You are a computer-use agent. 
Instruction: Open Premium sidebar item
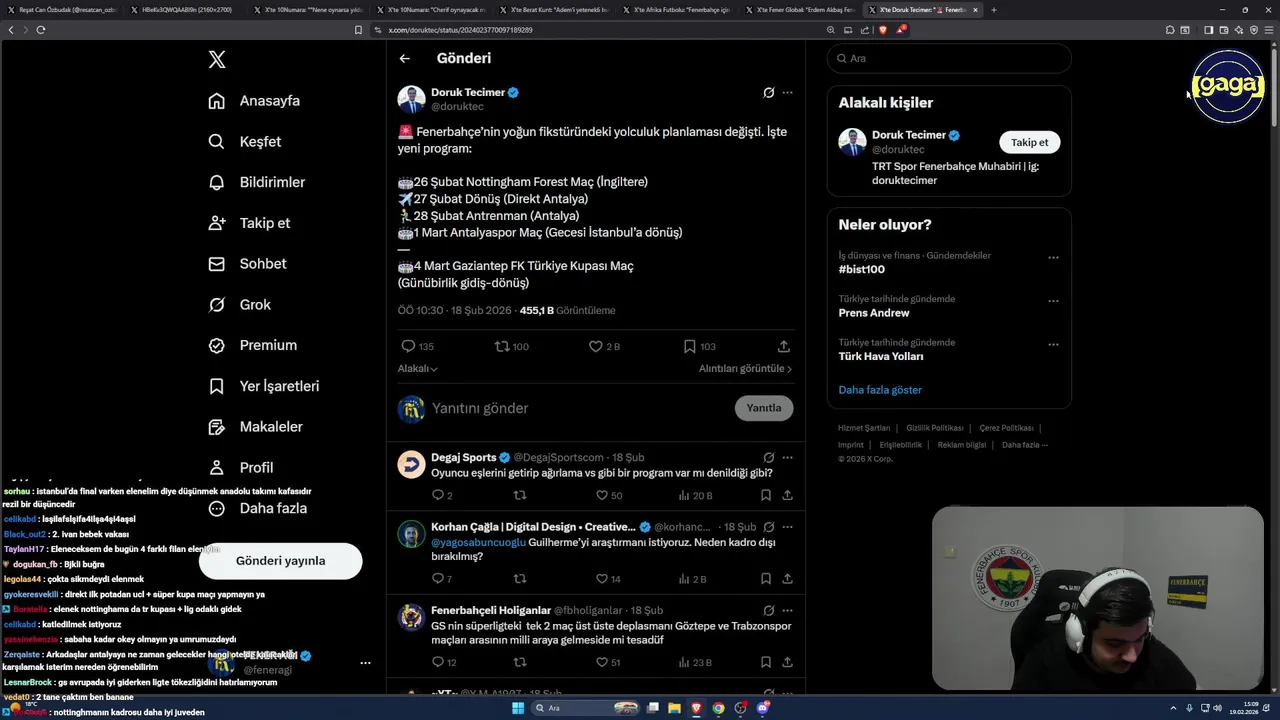[252, 345]
